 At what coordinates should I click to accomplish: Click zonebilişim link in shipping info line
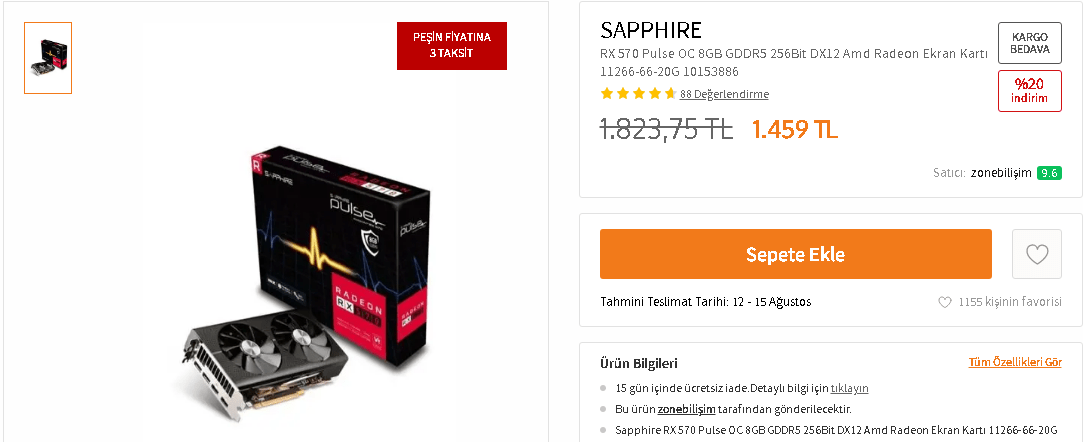686,410
